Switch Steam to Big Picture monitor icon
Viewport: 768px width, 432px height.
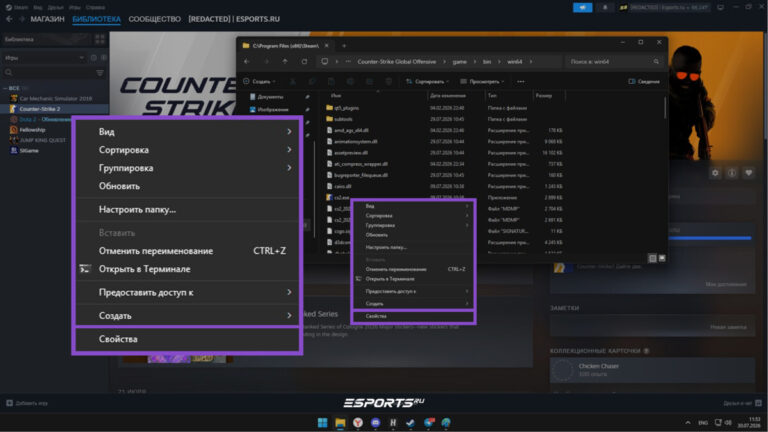tap(720, 7)
